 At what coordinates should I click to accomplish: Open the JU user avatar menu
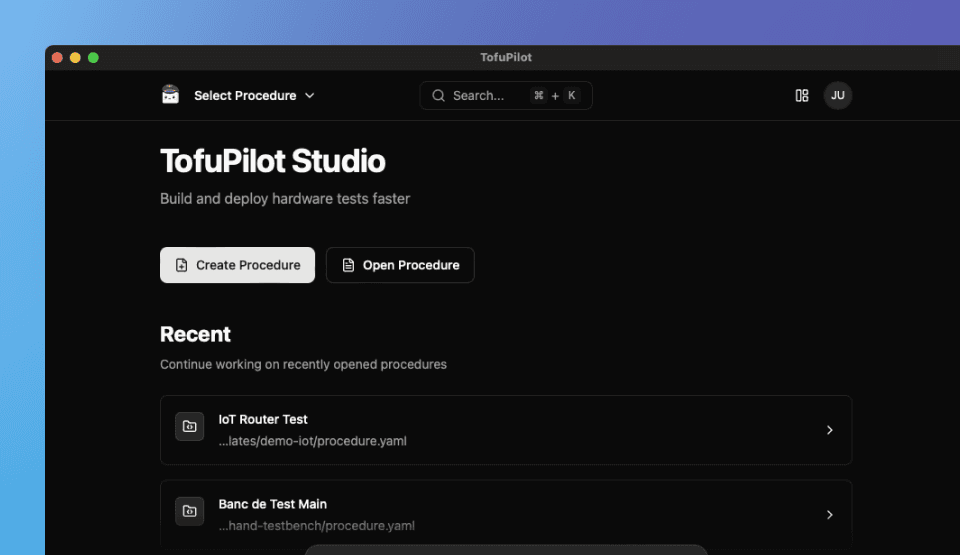[x=838, y=96]
